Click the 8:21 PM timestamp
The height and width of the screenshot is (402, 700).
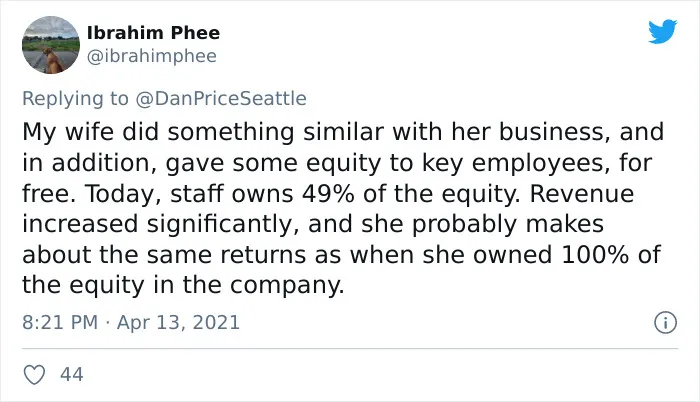click(x=60, y=322)
